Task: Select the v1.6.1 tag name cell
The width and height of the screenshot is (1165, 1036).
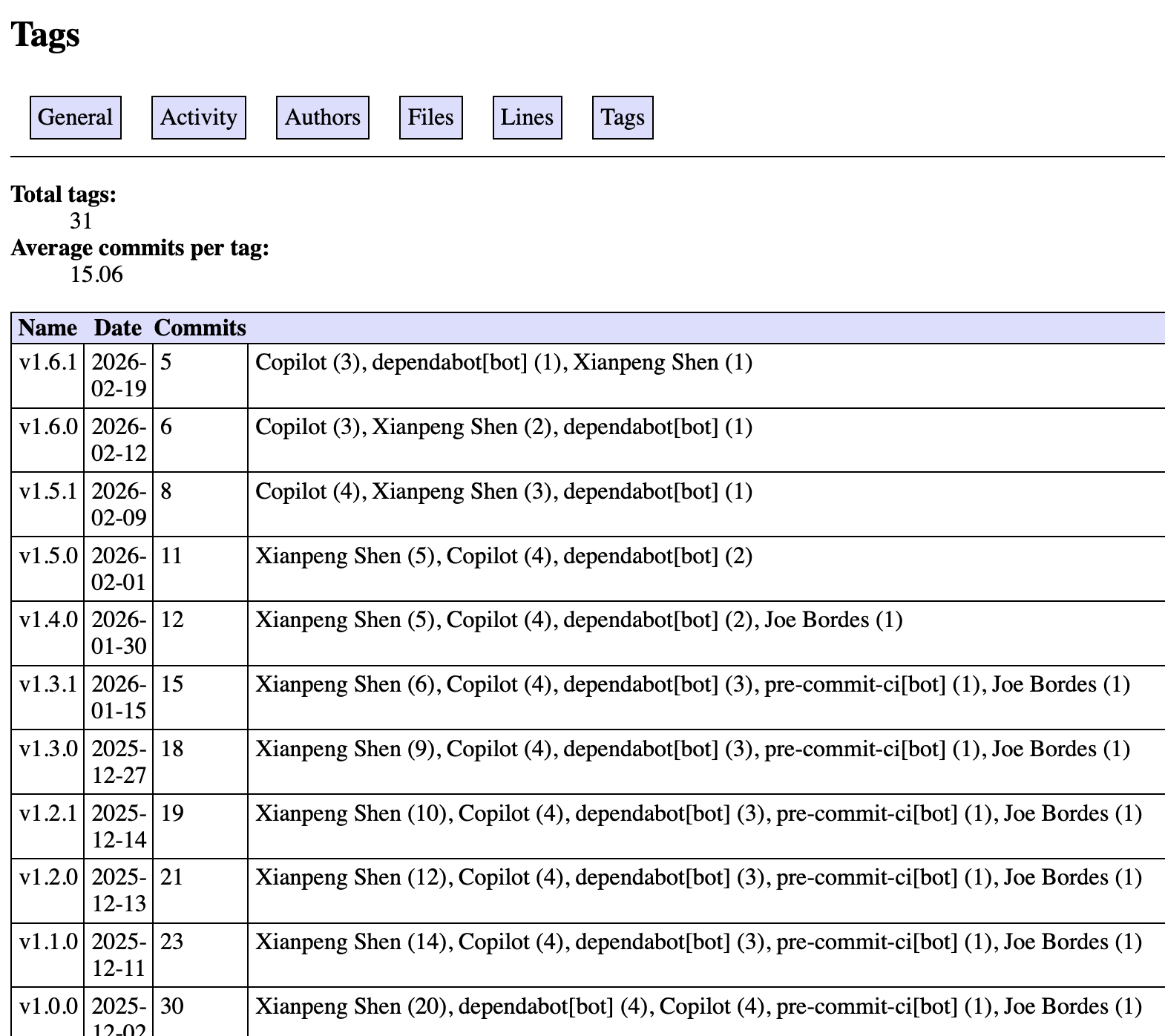Action: (47, 363)
